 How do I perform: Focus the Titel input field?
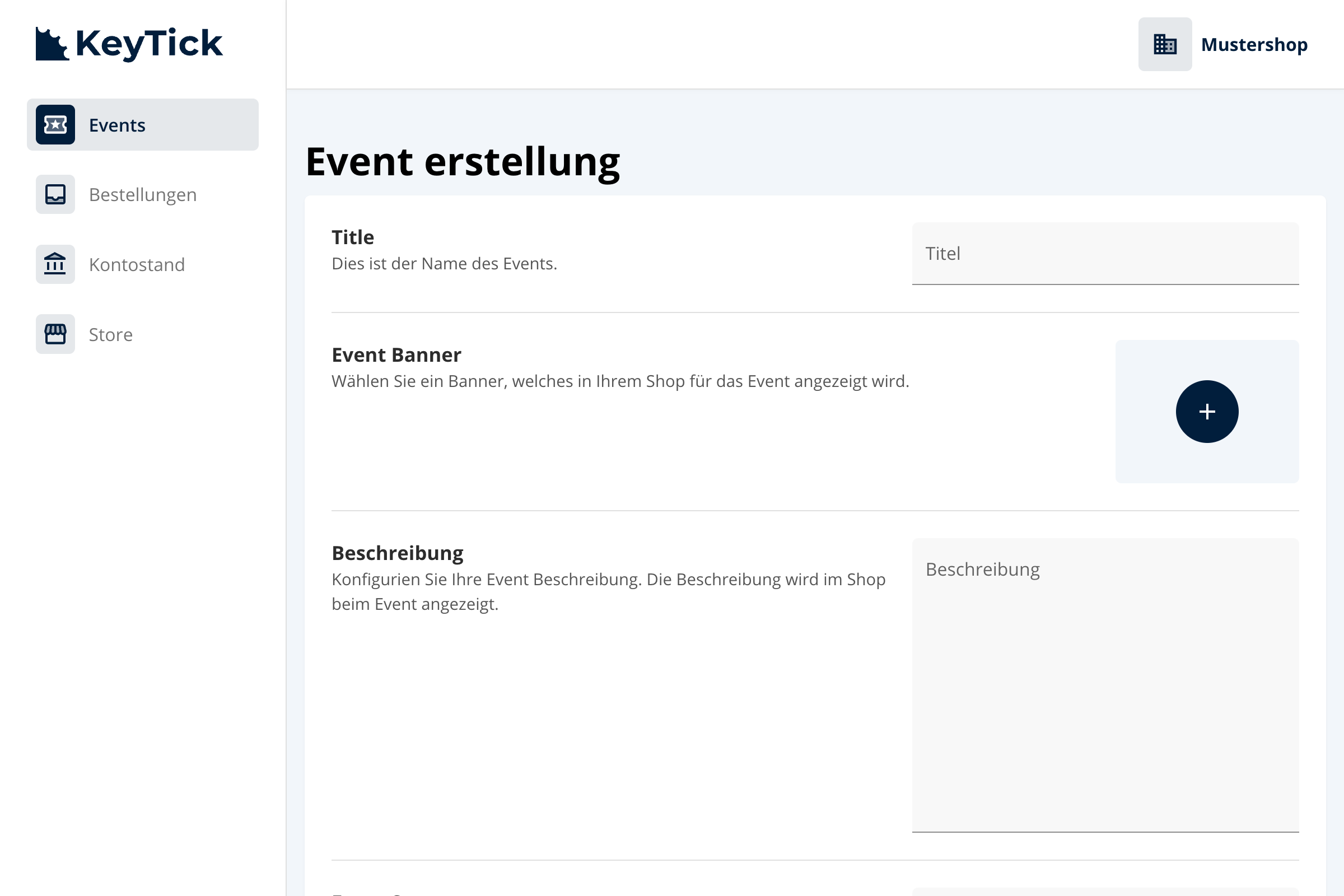(x=1104, y=254)
